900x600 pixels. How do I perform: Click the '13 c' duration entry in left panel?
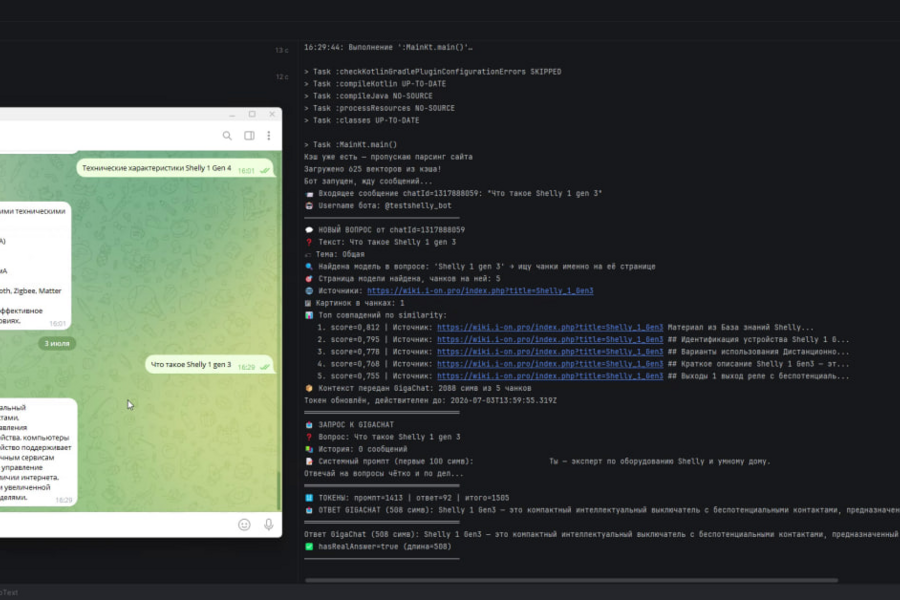(x=282, y=51)
